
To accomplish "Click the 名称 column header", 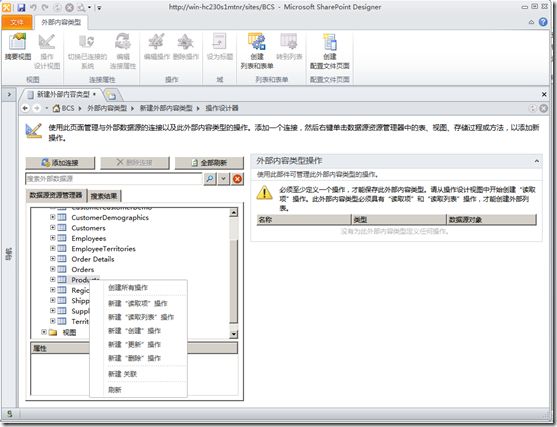I will pyautogui.click(x=304, y=220).
